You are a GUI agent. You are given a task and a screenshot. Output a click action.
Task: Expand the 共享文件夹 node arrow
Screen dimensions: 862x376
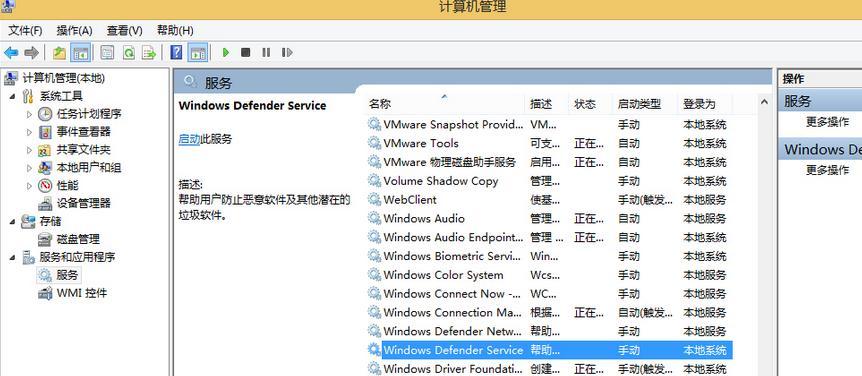point(30,150)
